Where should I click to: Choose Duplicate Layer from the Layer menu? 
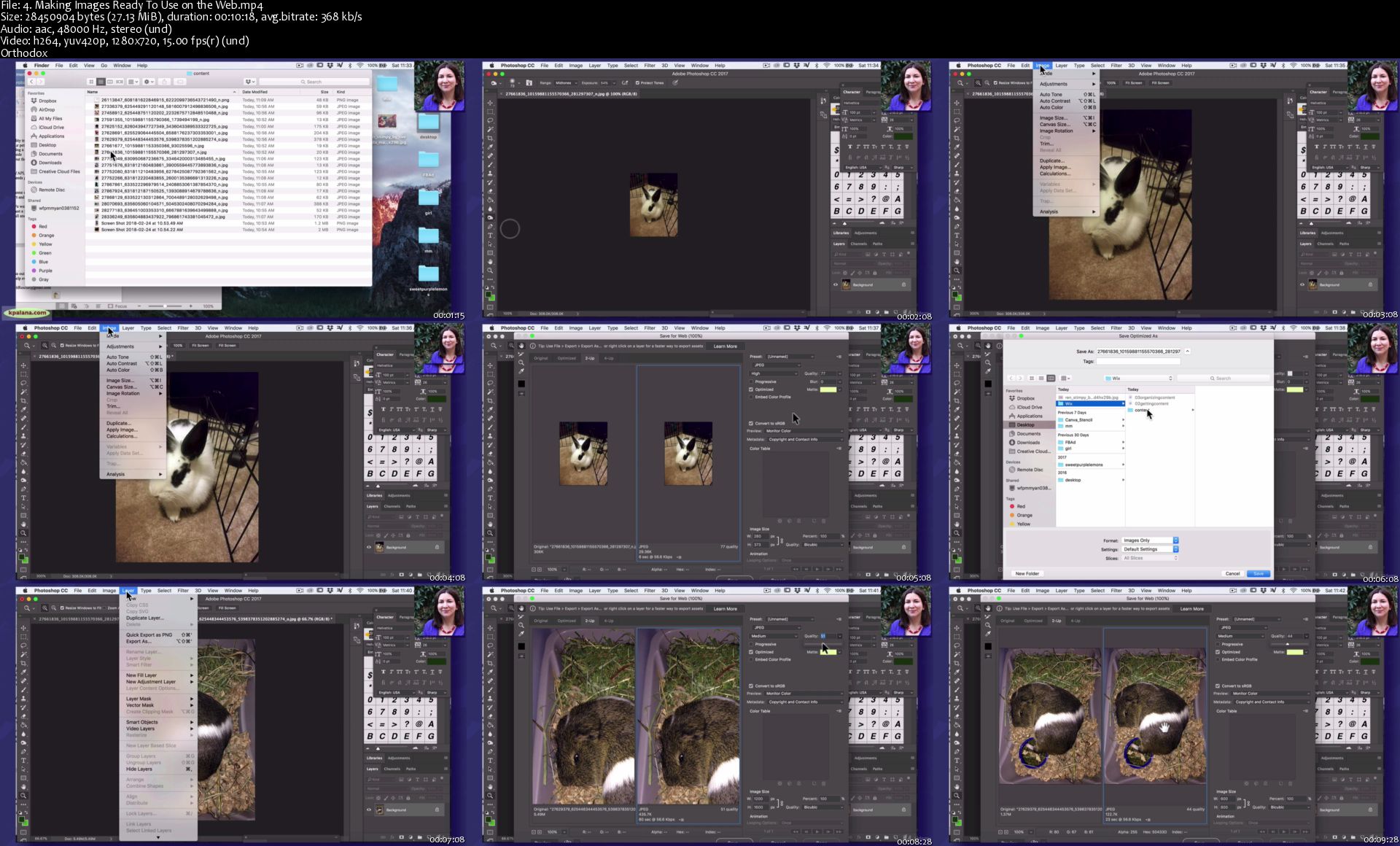[144, 618]
